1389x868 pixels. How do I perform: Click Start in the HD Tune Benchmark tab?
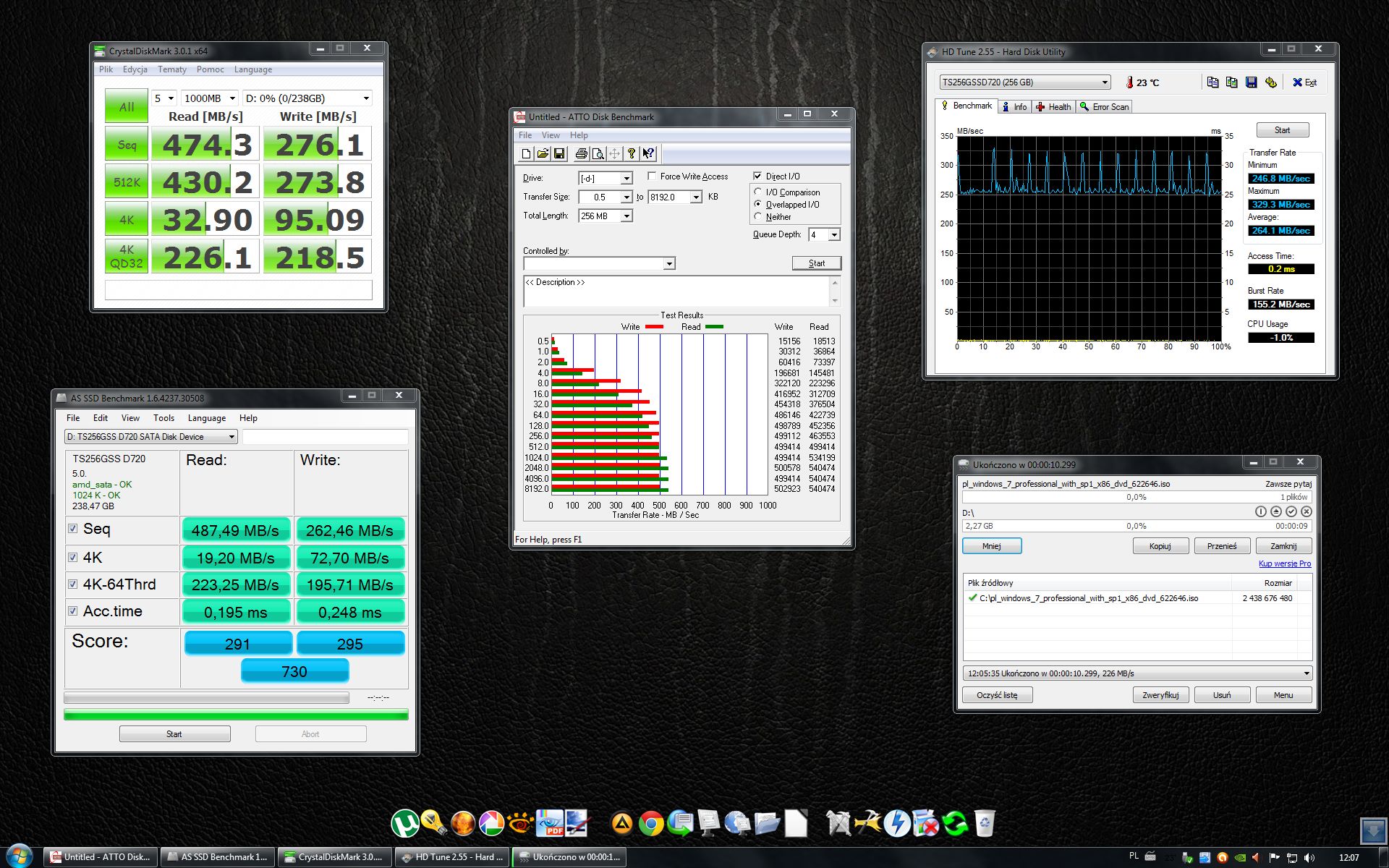pos(1282,130)
